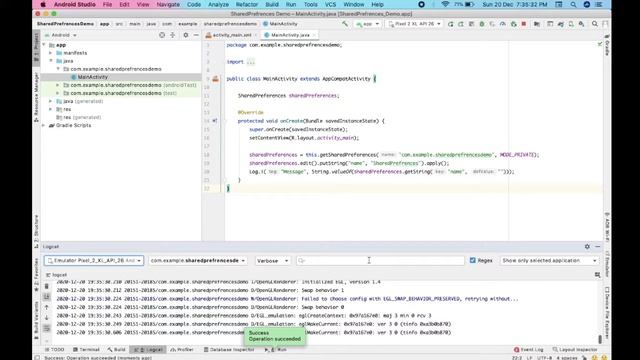Screen dimensions: 640x360
Task: Toggle the Regex checkbox
Action: click(x=473, y=260)
